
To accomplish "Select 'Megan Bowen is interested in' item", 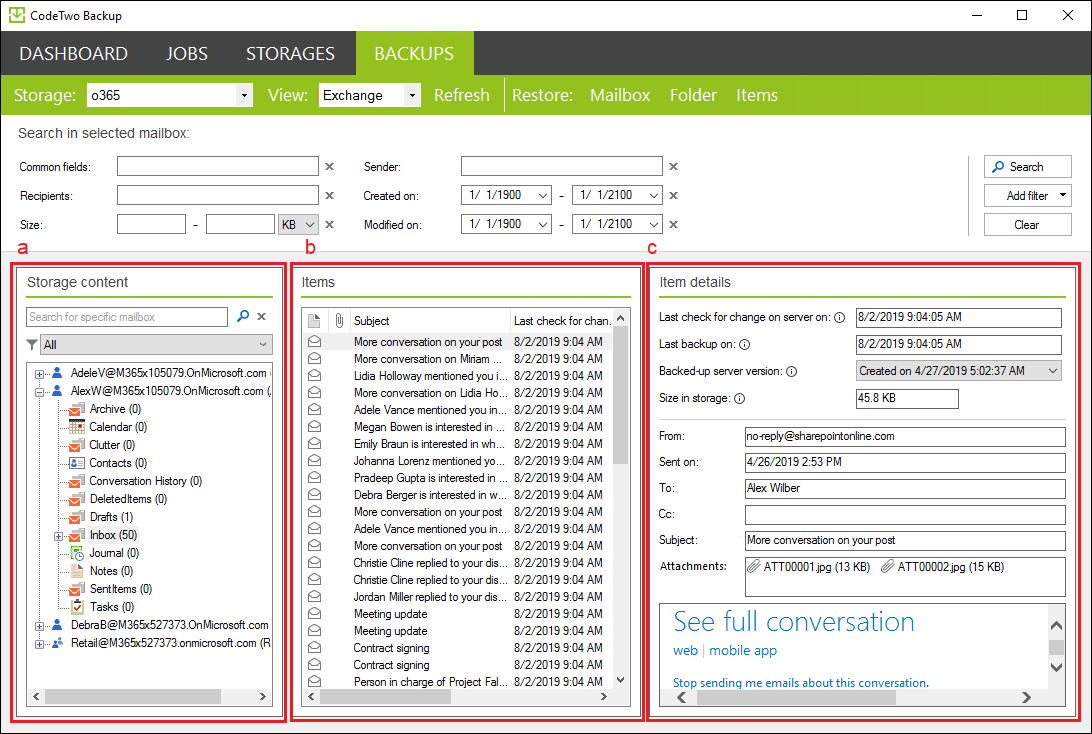I will pos(457,427).
